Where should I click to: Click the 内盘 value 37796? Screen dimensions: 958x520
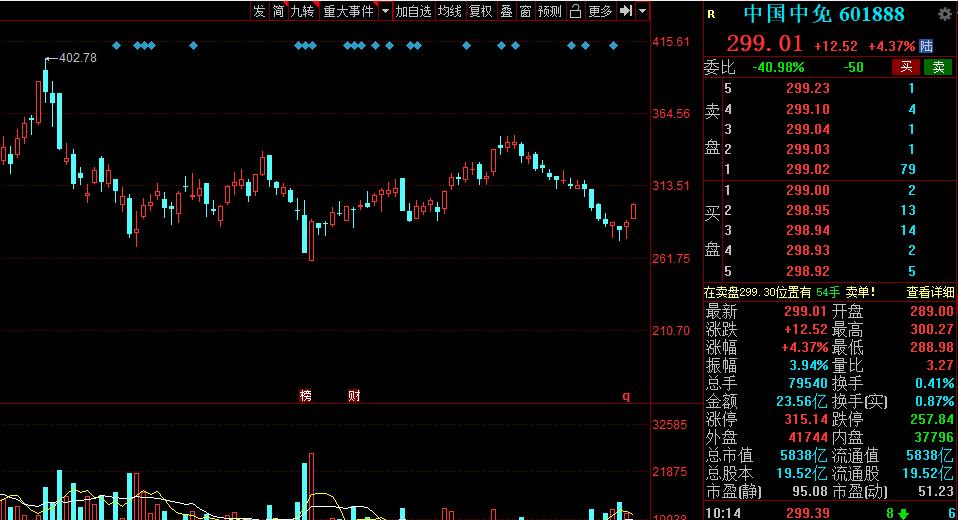click(934, 437)
